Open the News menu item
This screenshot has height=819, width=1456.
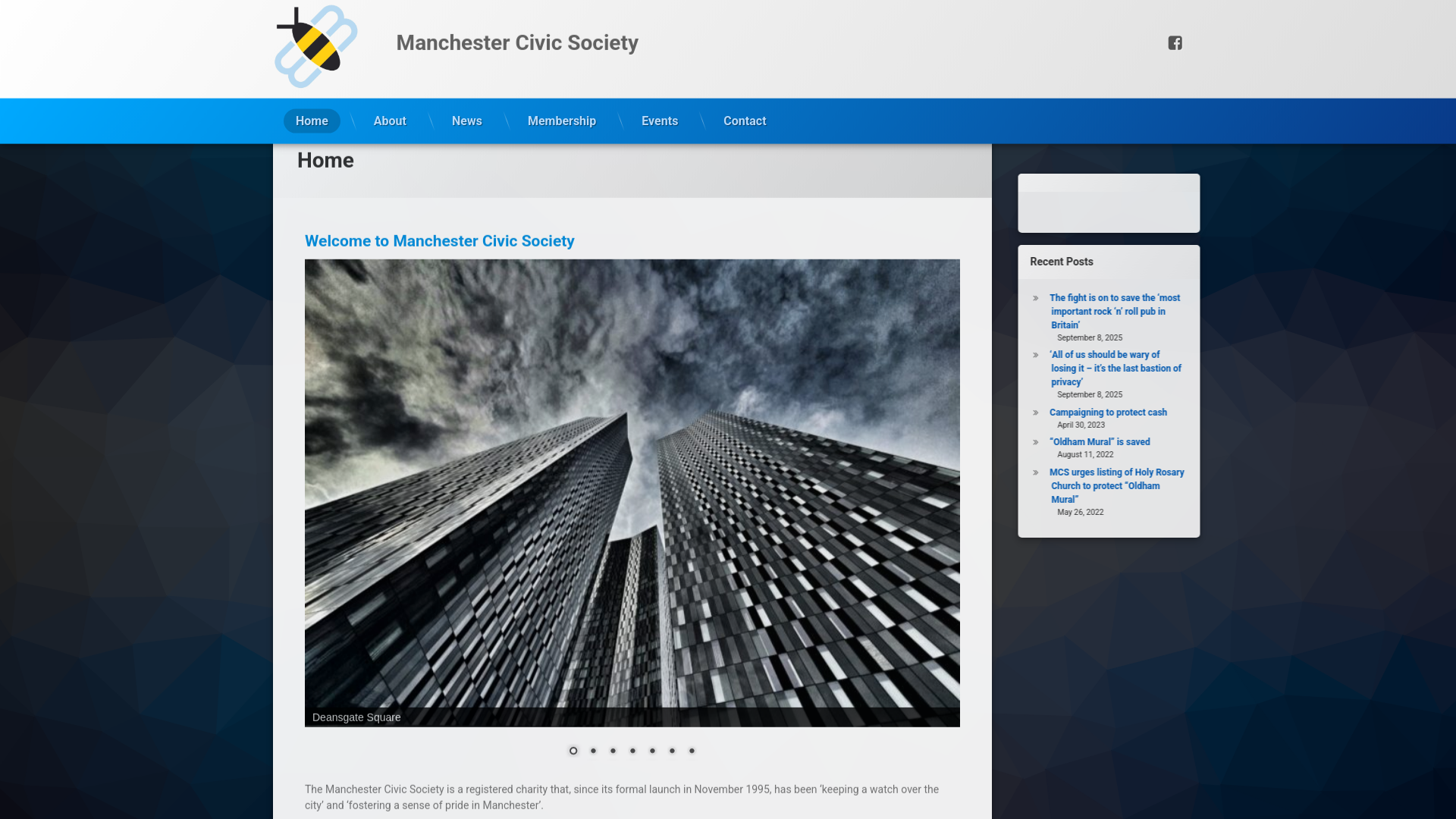tap(467, 121)
